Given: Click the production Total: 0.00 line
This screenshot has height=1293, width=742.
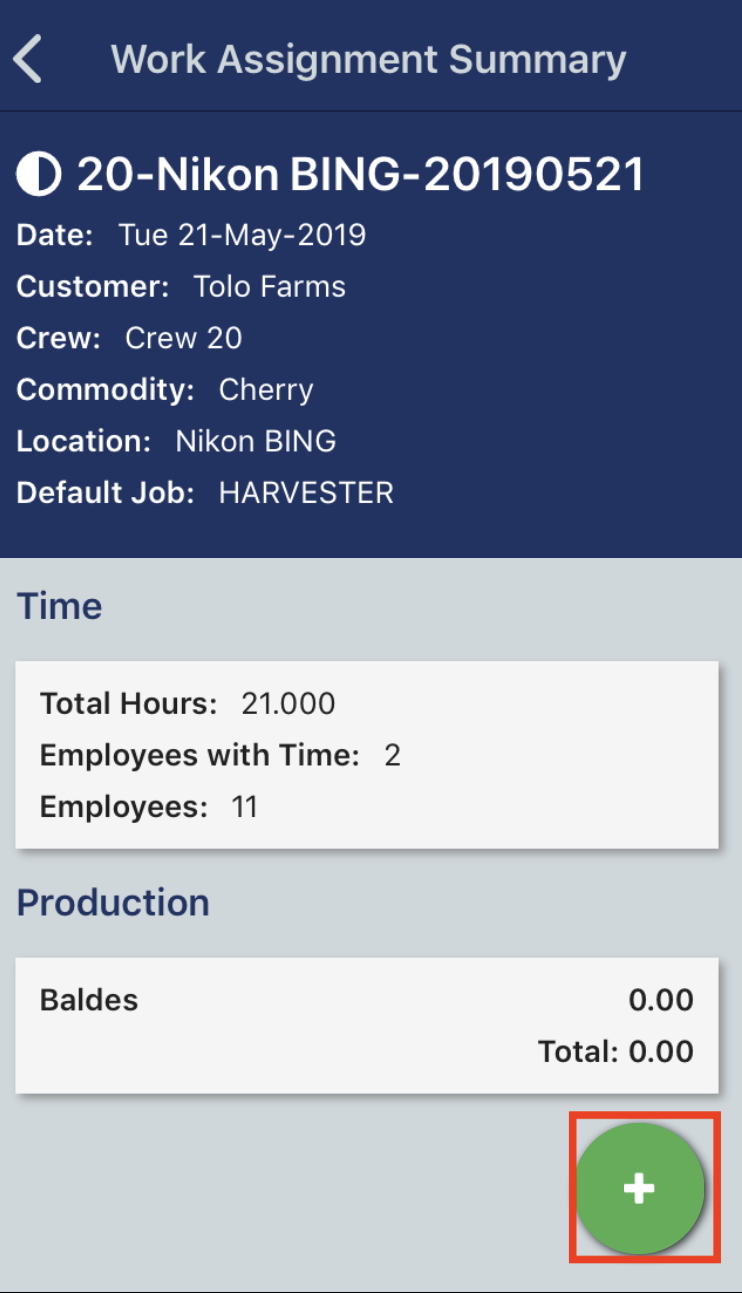Looking at the screenshot, I should 615,1051.
